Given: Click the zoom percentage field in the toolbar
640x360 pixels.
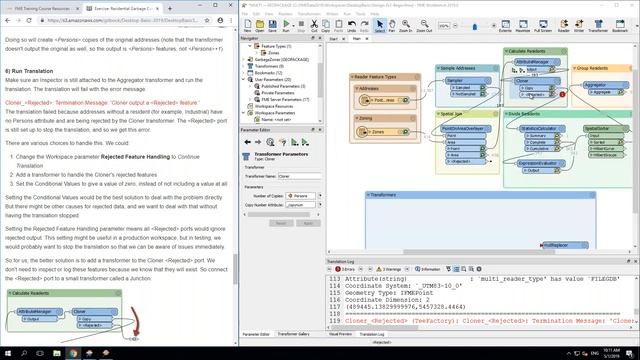Looking at the screenshot, I should (444, 26).
